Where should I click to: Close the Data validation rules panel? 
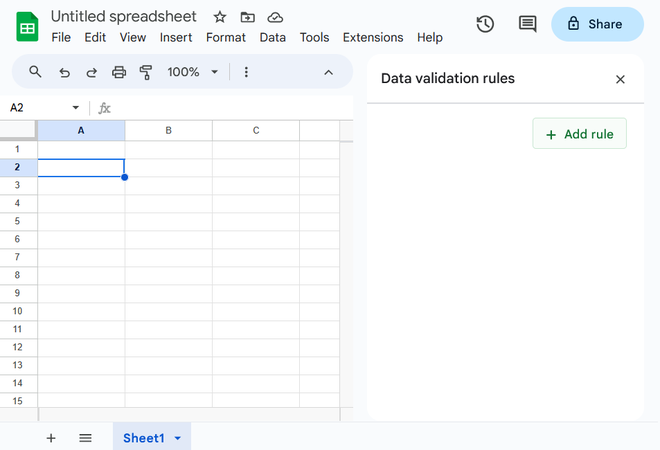620,79
